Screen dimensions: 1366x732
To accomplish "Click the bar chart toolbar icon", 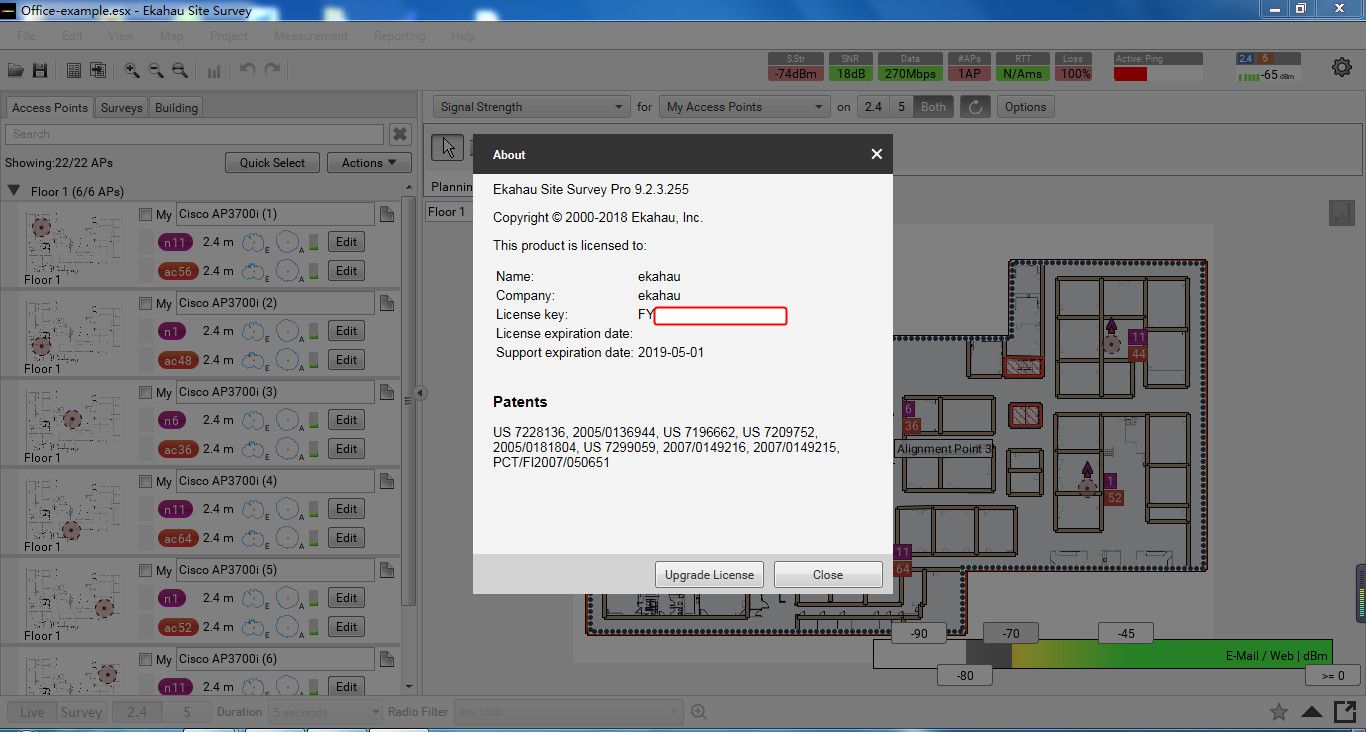I will point(214,71).
